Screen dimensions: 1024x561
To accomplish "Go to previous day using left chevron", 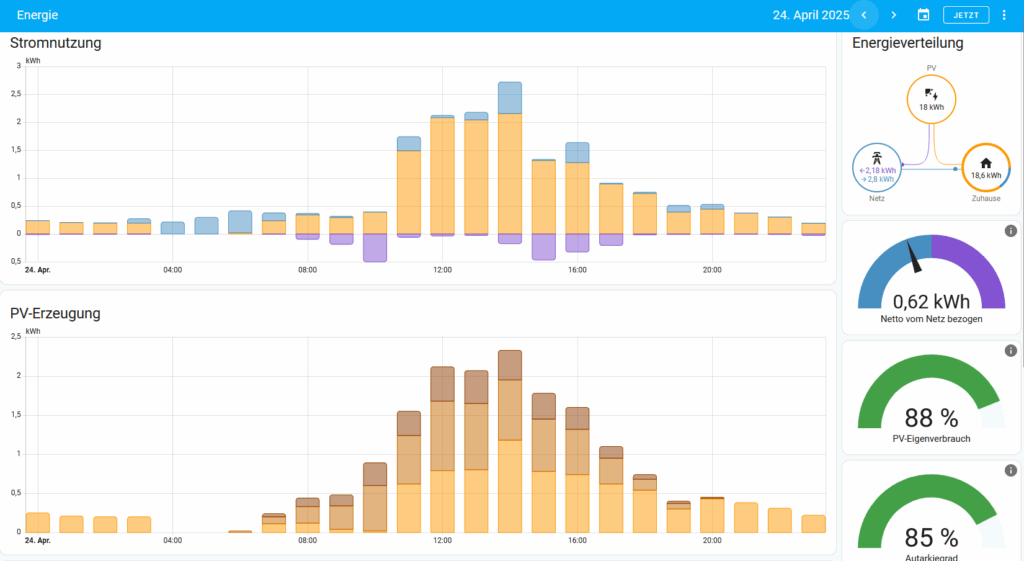I will click(865, 15).
